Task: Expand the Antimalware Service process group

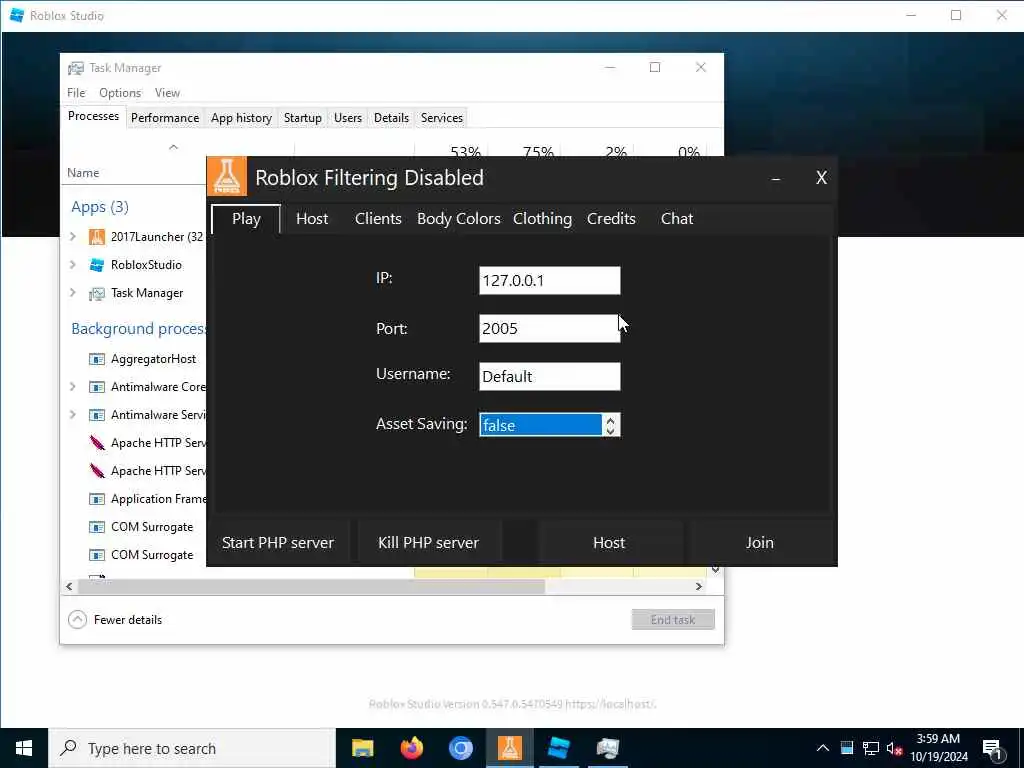Action: click(x=72, y=415)
